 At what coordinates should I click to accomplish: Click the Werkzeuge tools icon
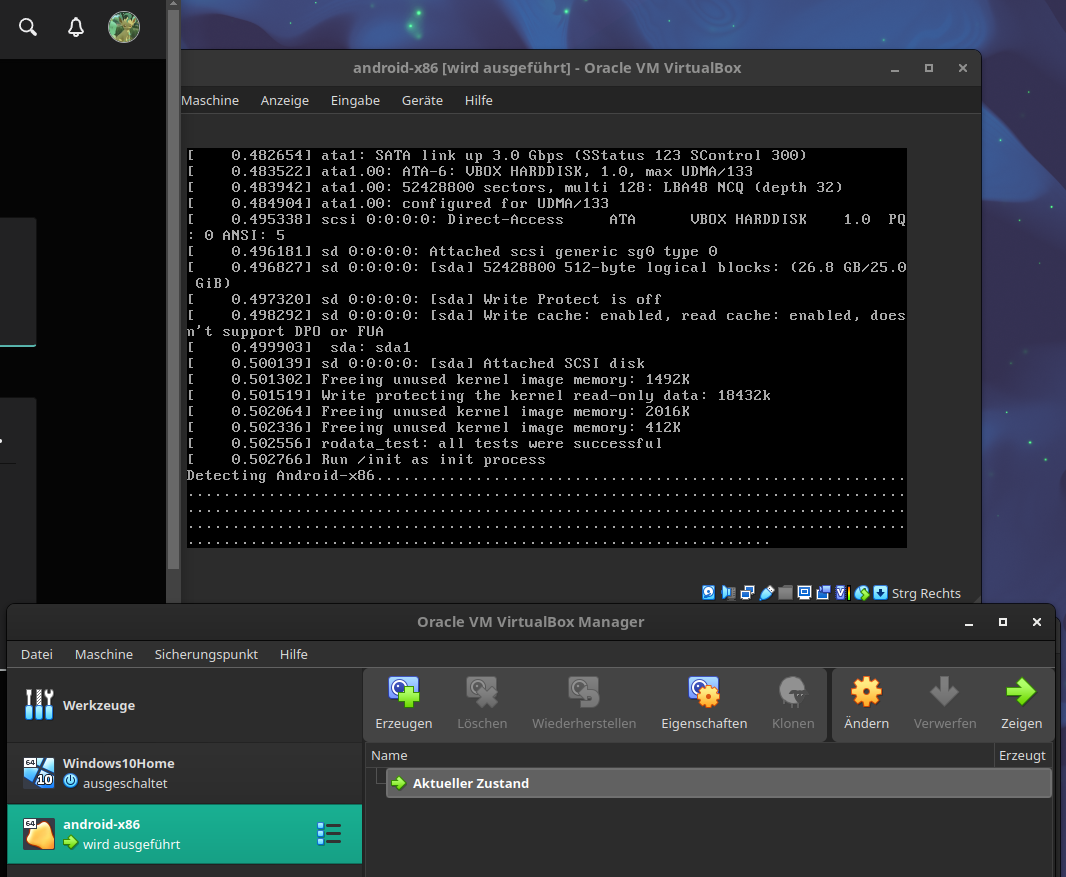pyautogui.click(x=39, y=705)
